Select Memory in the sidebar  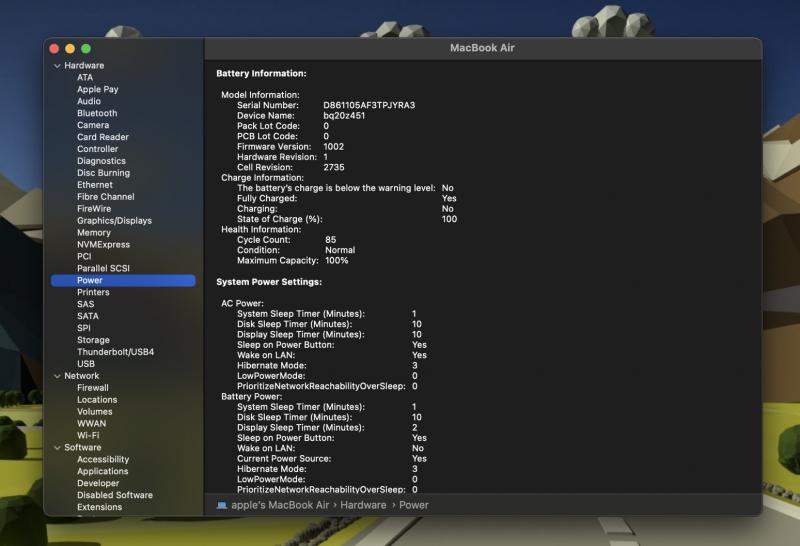pos(94,233)
